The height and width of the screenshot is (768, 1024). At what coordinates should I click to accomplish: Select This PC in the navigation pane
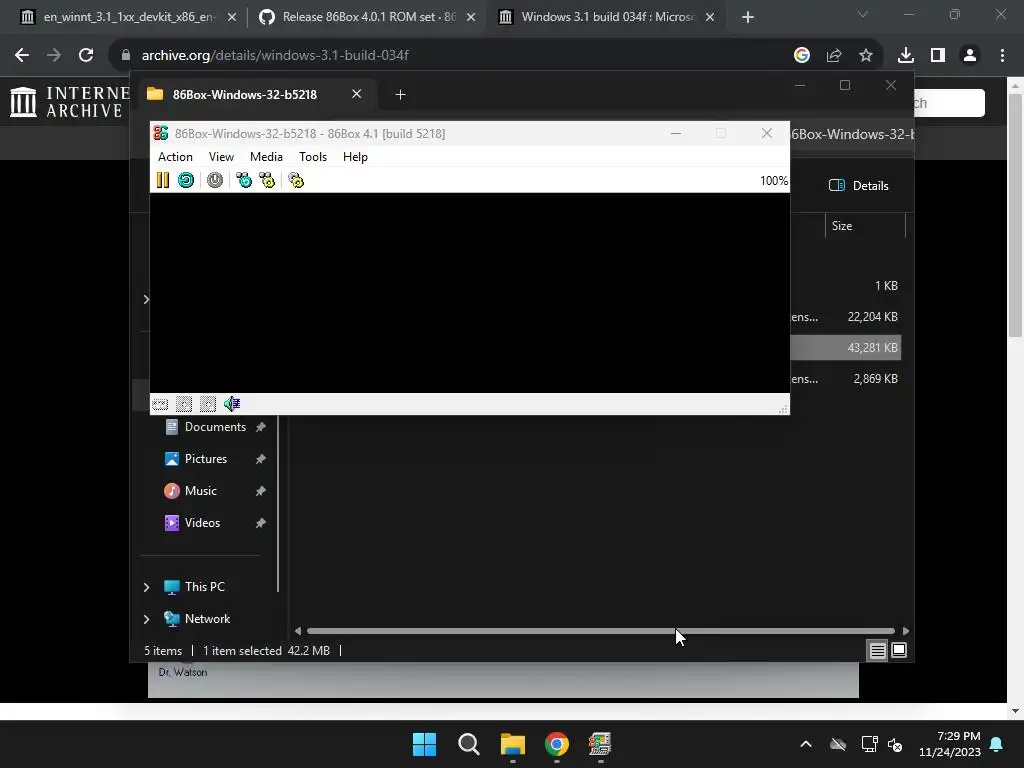point(204,587)
